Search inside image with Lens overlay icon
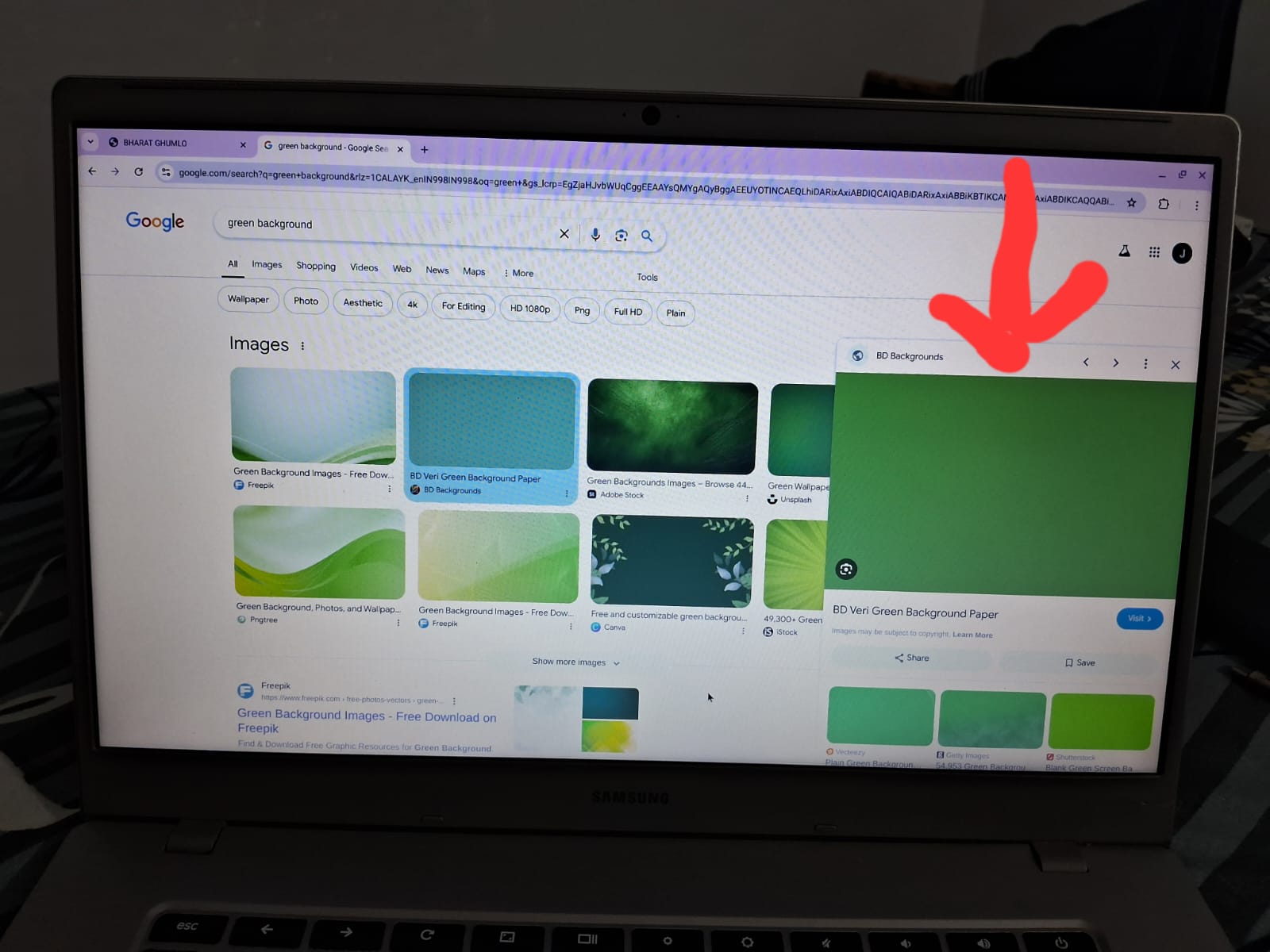The width and height of the screenshot is (1270, 952). tap(846, 569)
